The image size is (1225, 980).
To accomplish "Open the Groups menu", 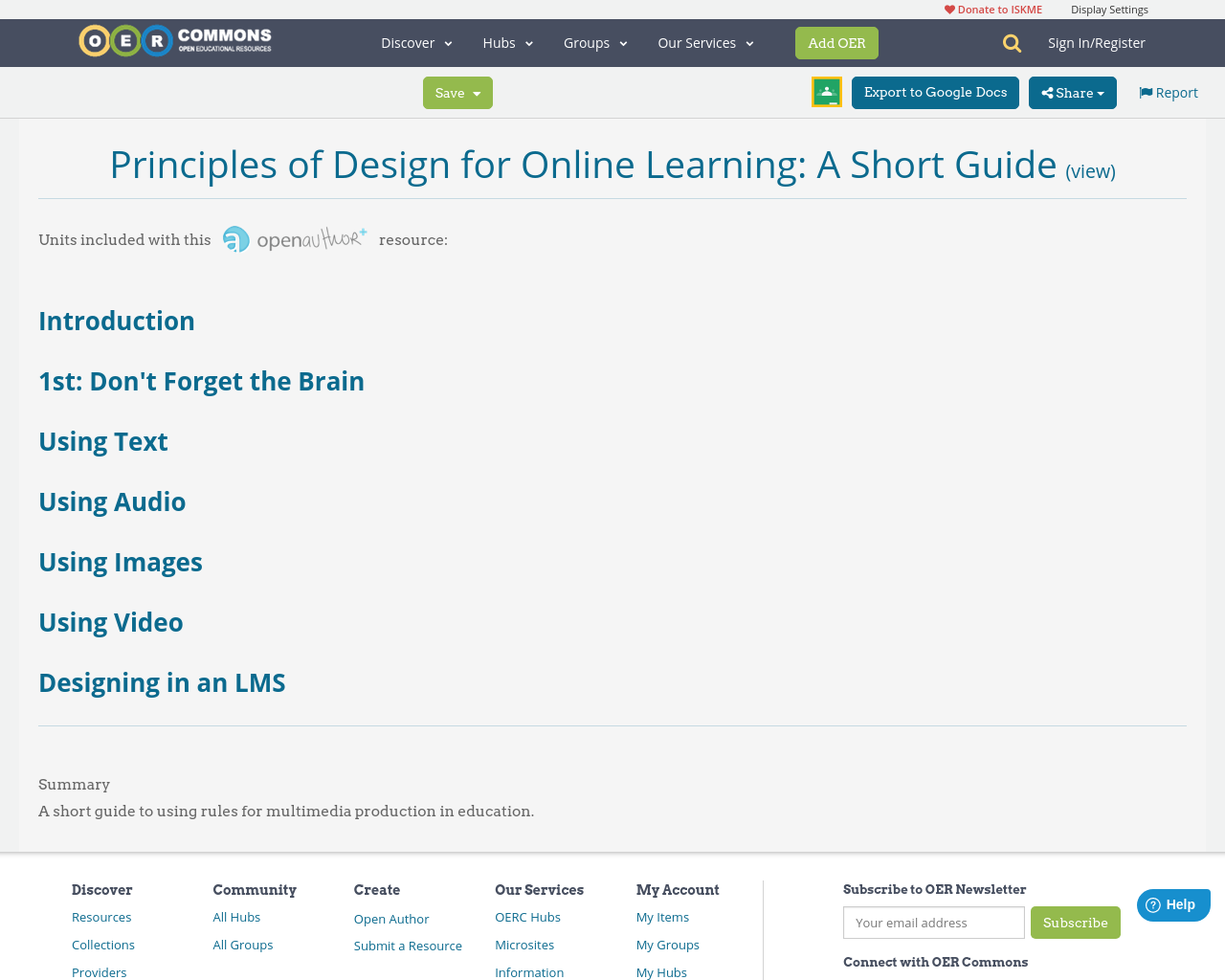I will (594, 41).
